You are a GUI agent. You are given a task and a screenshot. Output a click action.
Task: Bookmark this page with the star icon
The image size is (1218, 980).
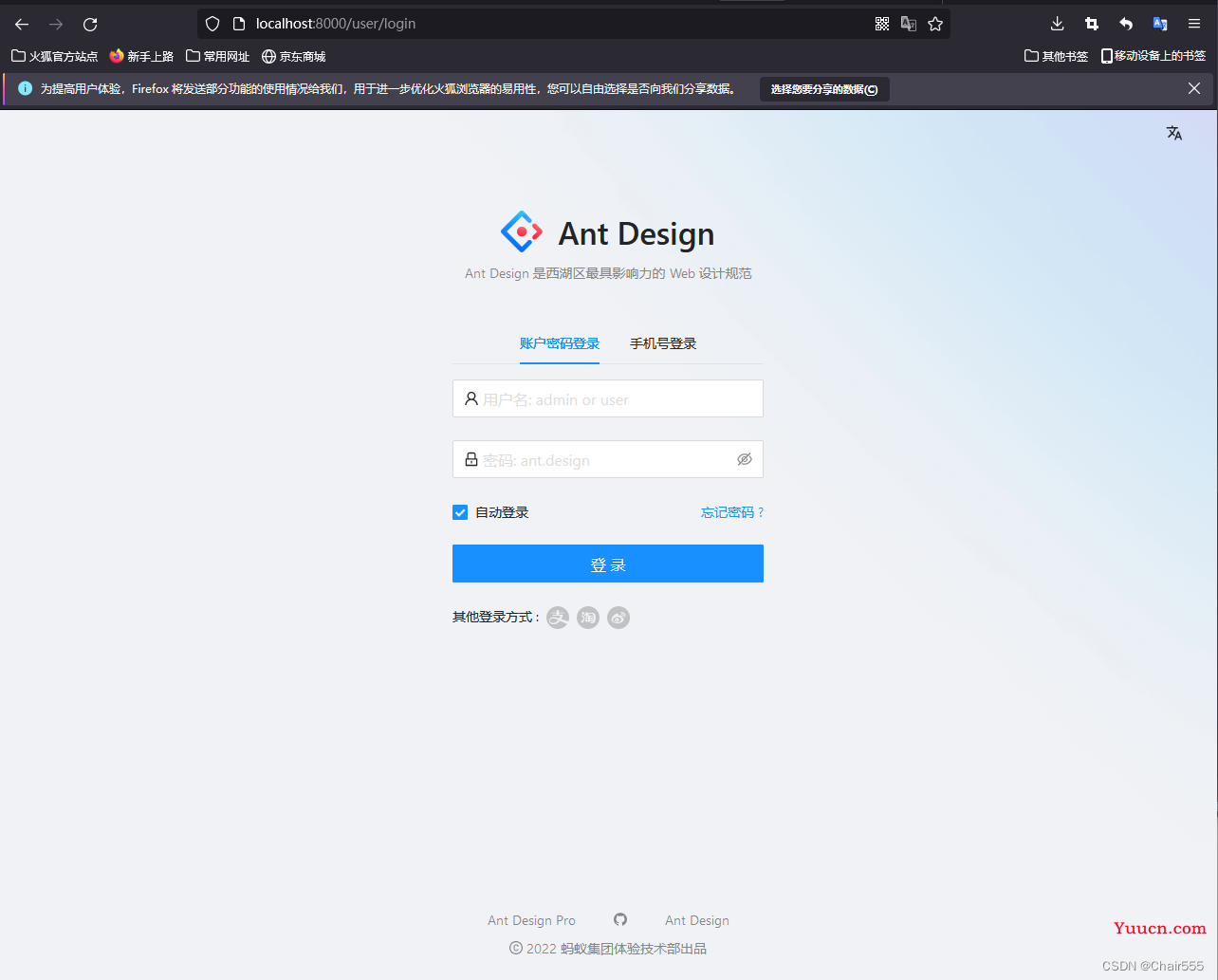click(935, 24)
